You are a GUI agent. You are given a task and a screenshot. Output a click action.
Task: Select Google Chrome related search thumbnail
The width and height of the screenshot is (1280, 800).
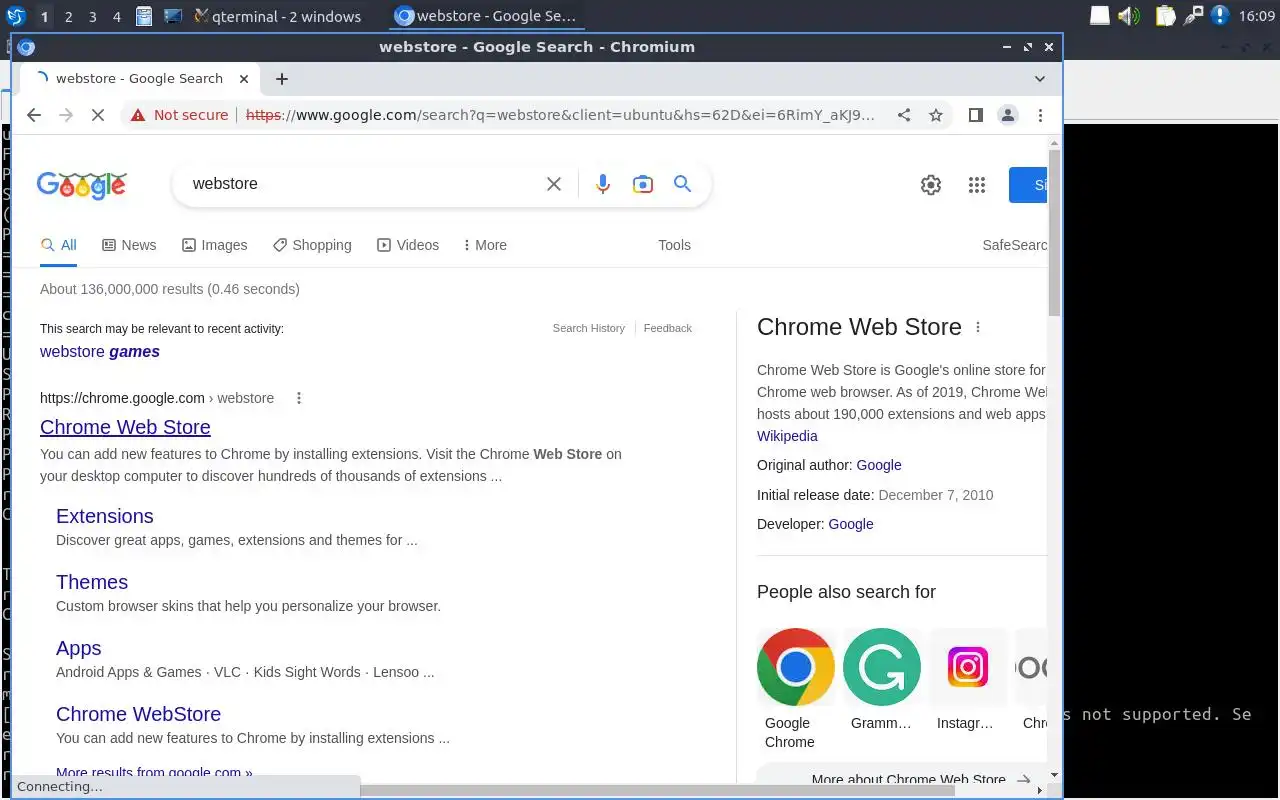point(796,667)
